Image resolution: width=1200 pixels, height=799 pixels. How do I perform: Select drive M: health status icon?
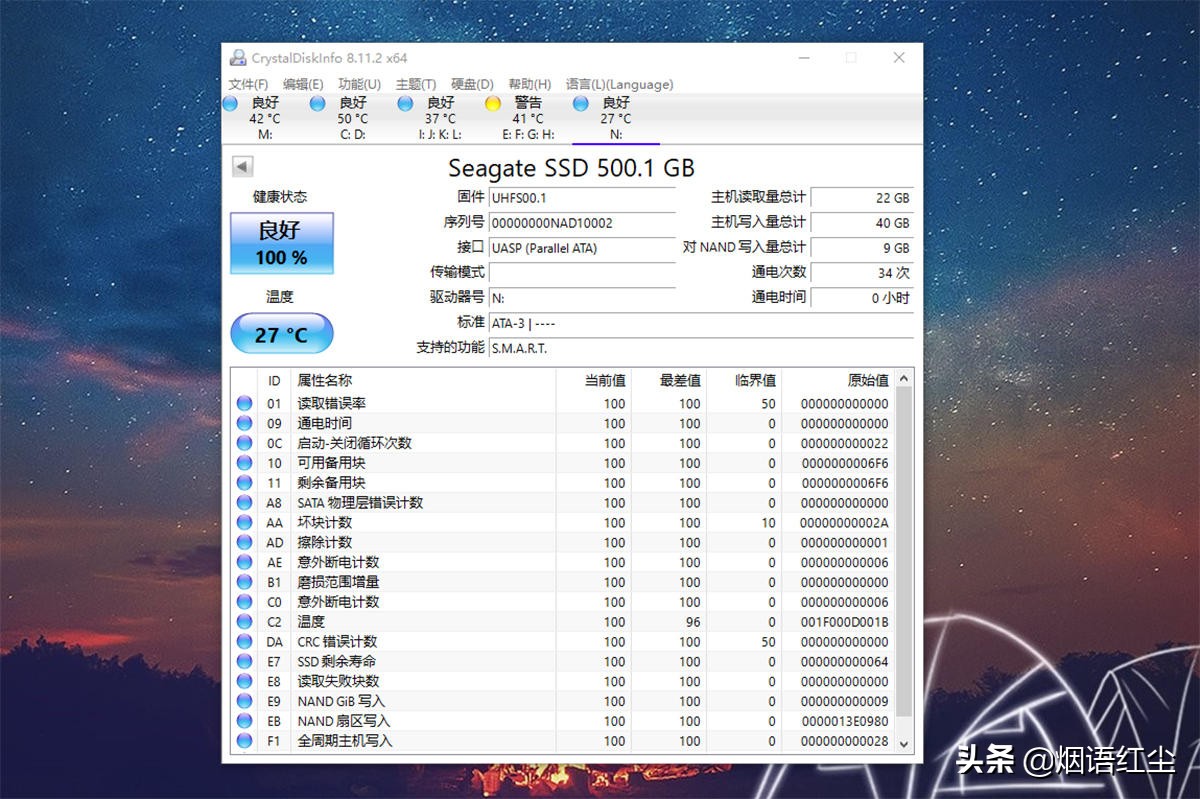pyautogui.click(x=230, y=103)
